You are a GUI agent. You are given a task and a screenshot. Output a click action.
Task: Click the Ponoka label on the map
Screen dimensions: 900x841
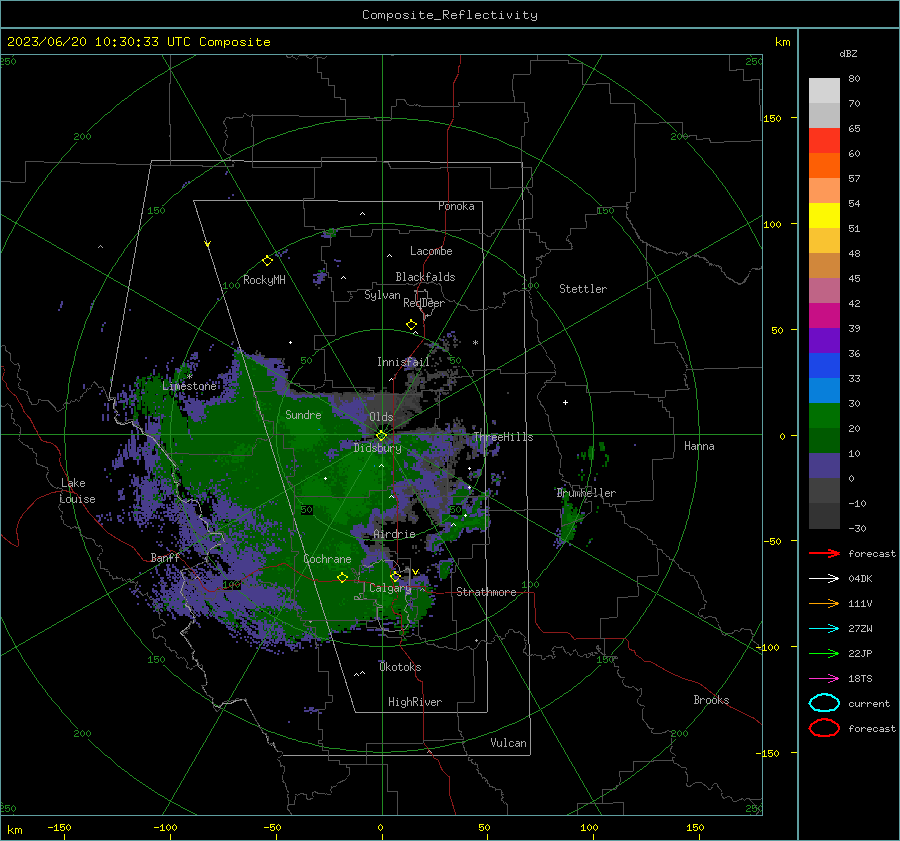[456, 206]
